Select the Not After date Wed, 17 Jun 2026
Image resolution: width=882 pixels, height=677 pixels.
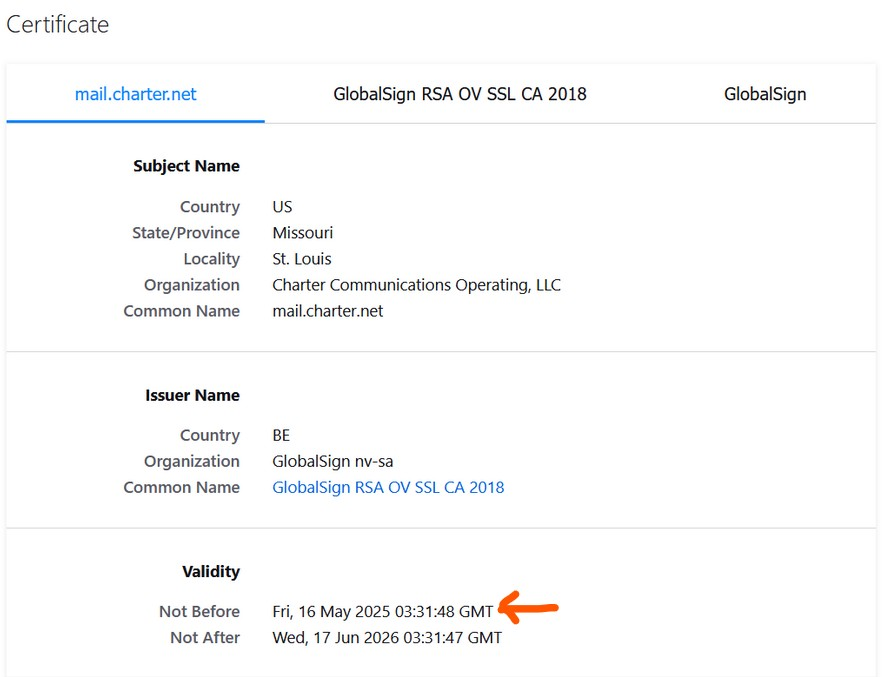[x=387, y=638]
